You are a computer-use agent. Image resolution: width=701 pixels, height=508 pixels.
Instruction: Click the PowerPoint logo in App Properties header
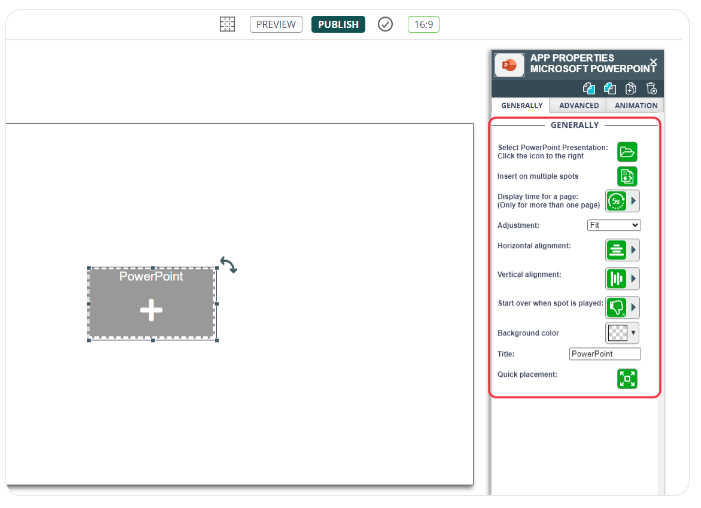tap(509, 65)
